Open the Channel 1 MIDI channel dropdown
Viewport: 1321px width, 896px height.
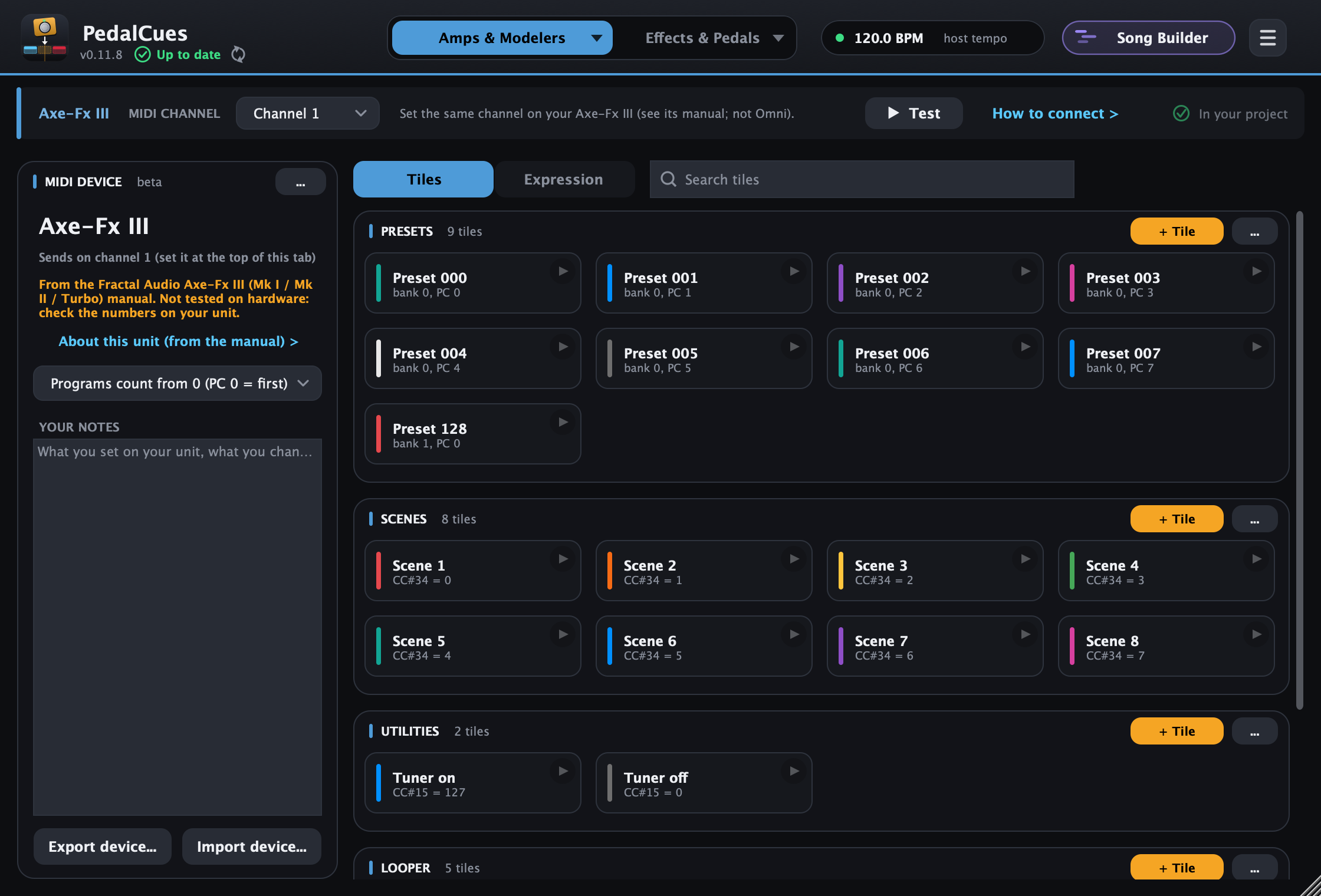pyautogui.click(x=307, y=113)
